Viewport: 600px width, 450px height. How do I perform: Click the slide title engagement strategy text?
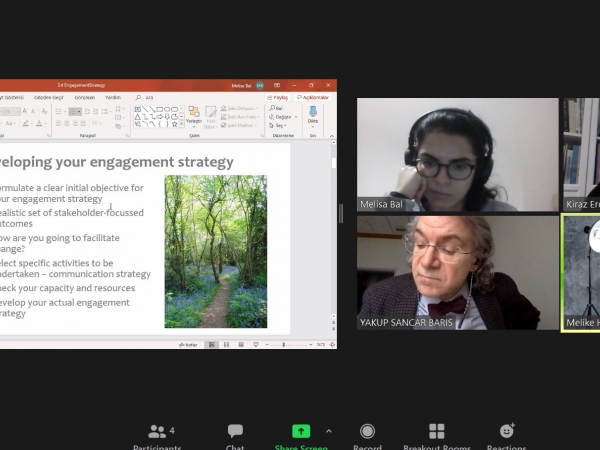[117, 162]
